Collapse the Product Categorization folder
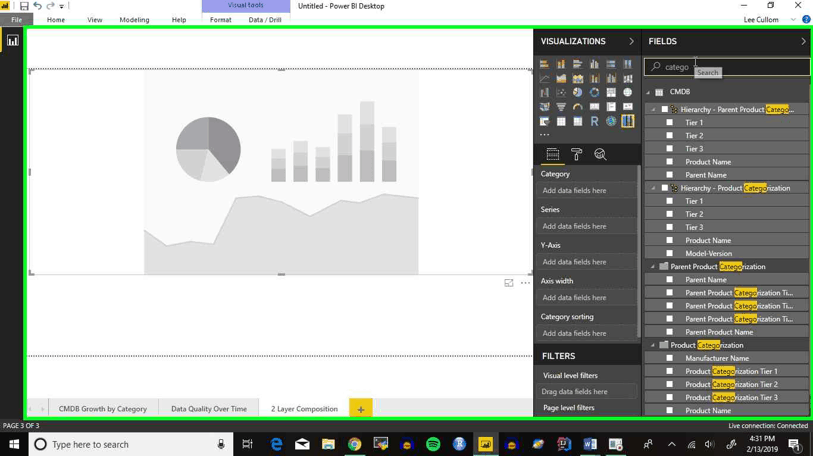The image size is (815, 458). 653,346
